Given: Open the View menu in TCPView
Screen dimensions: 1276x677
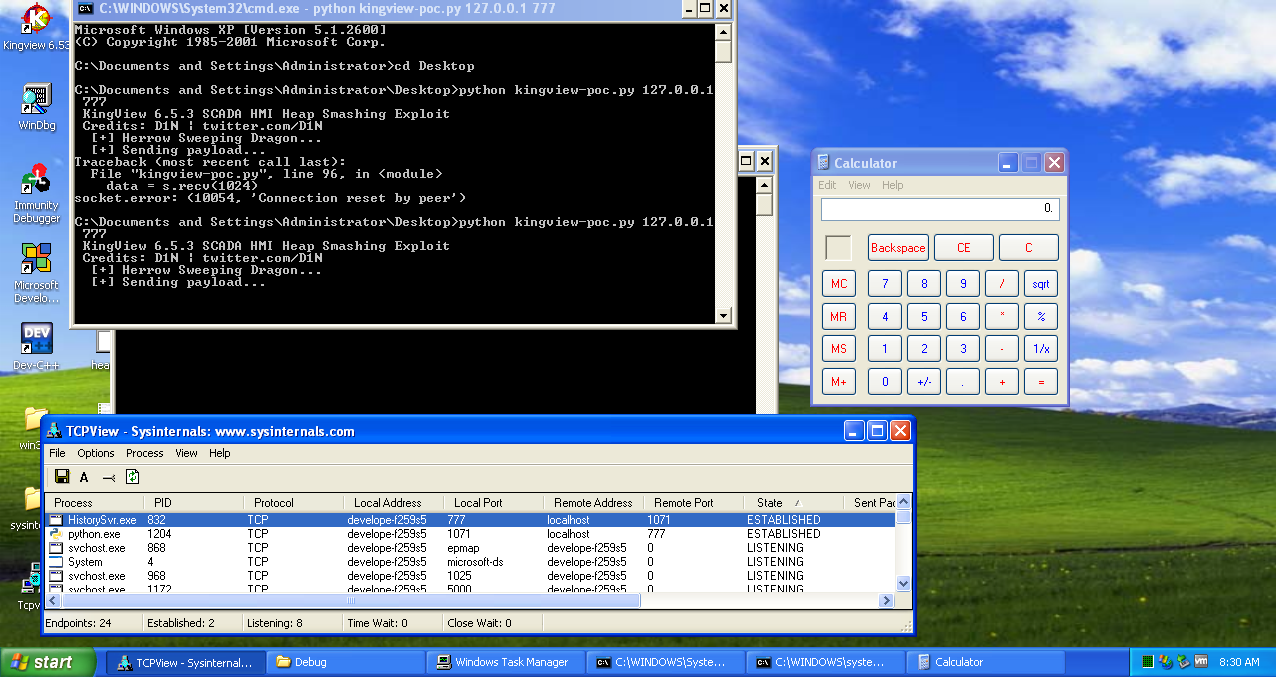Looking at the screenshot, I should click(187, 453).
